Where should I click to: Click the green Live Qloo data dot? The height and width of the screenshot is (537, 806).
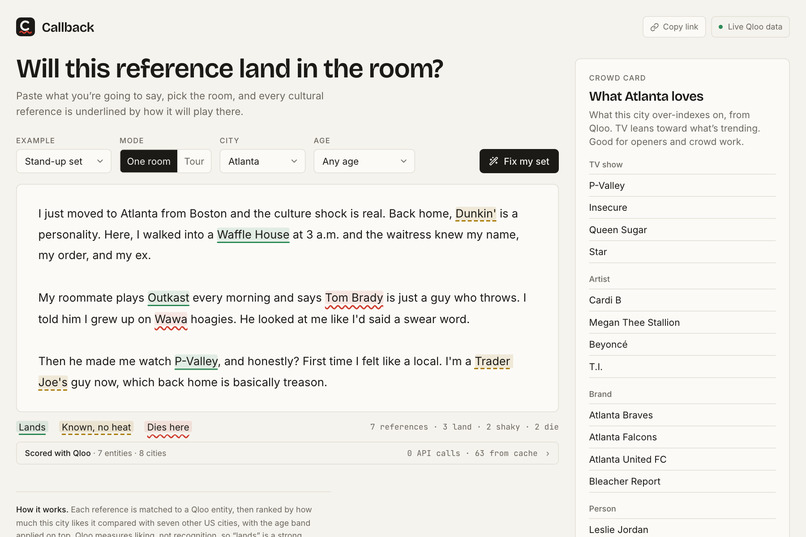click(x=721, y=27)
